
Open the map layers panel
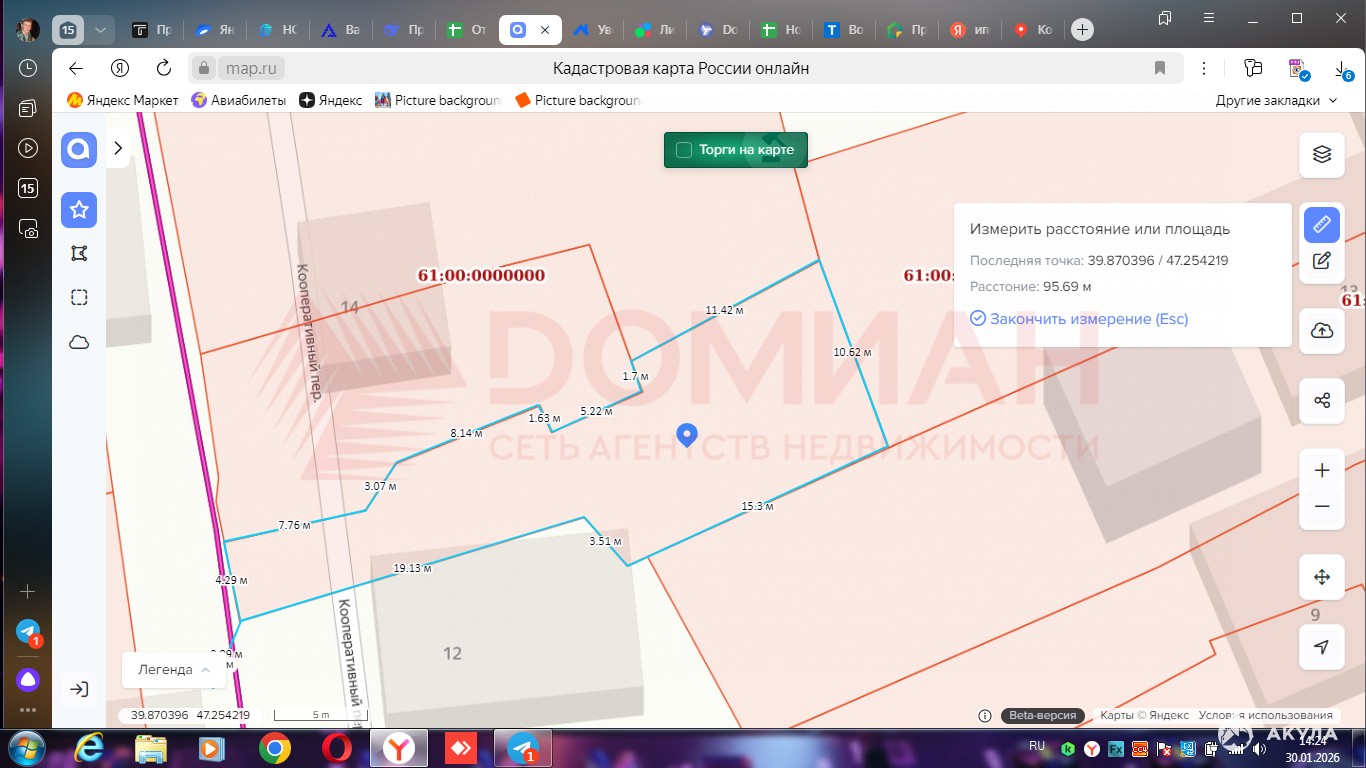[x=1322, y=154]
